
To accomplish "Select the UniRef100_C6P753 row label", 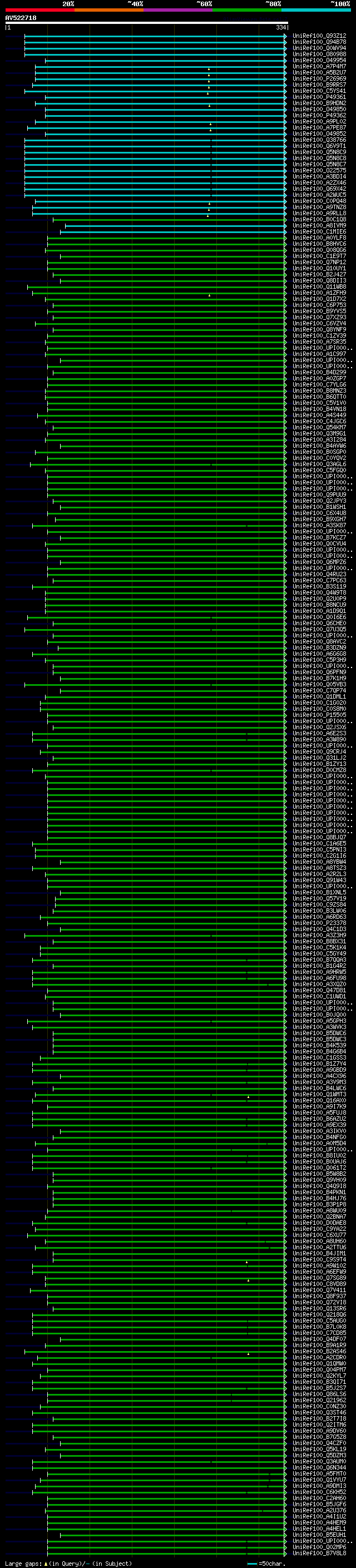I will [319, 305].
